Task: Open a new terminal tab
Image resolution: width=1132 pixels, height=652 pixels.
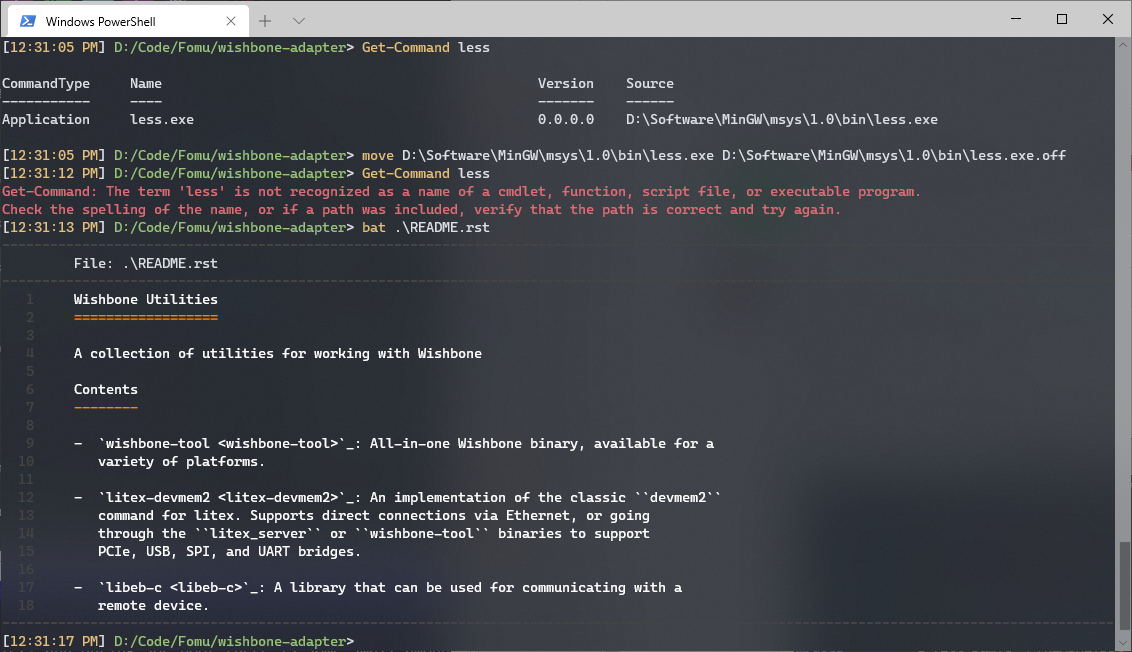Action: 263,19
